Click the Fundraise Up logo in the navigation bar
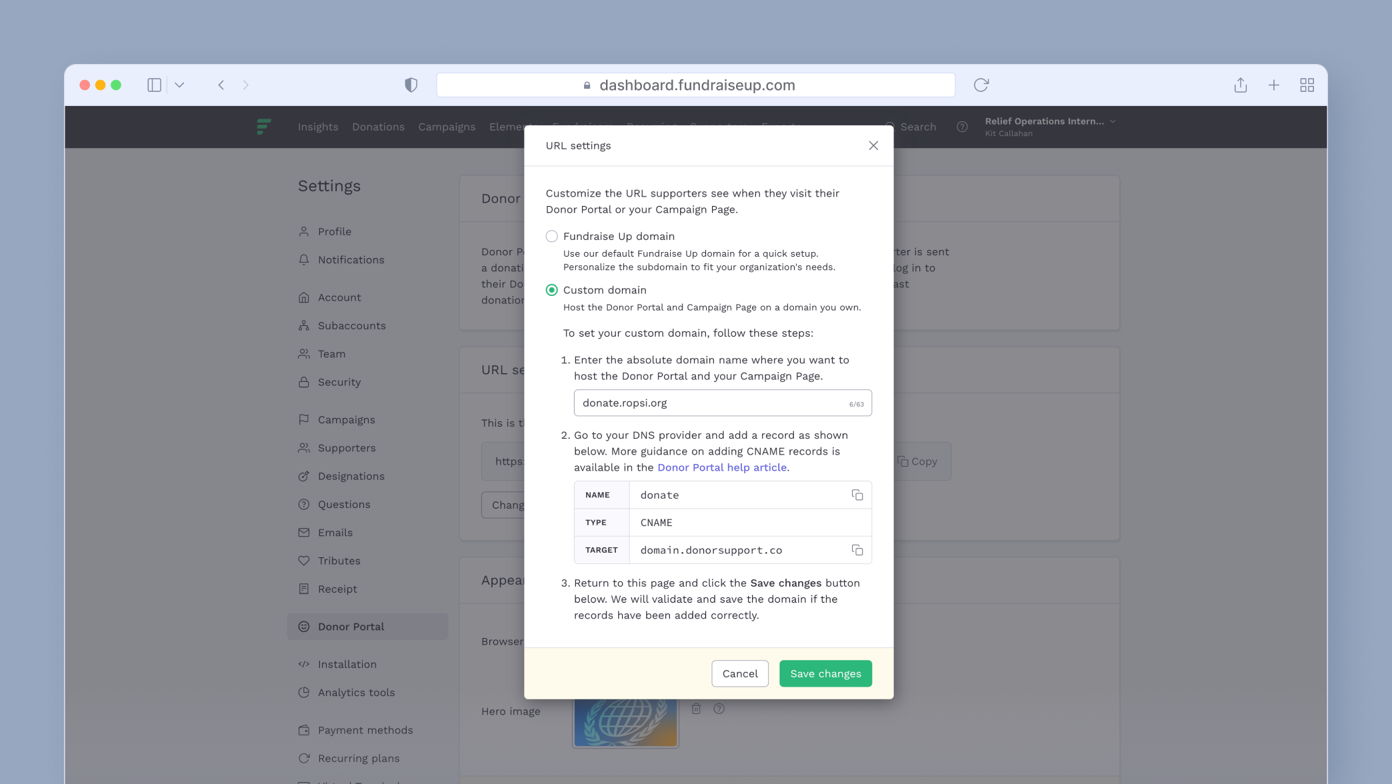 pyautogui.click(x=263, y=127)
